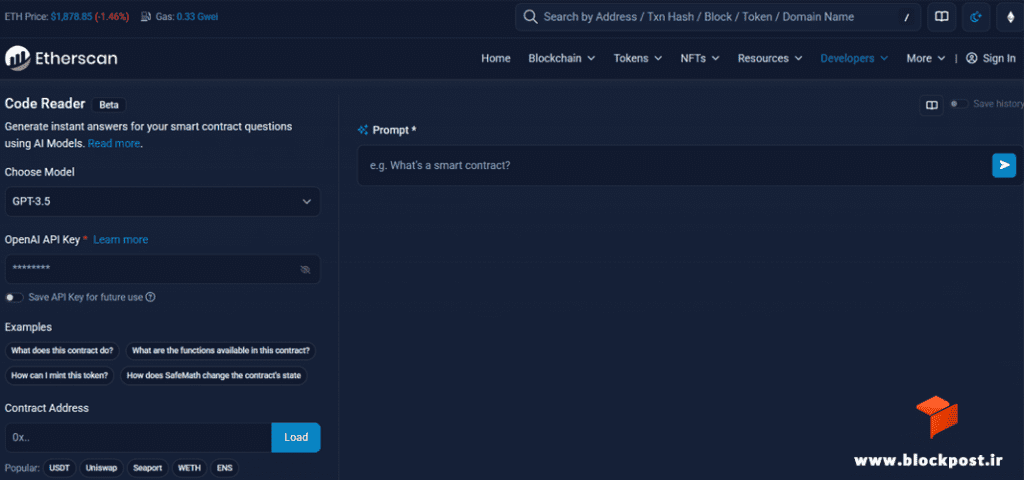1024x480 pixels.
Task: Click the help icon beside Save API Key
Action: coord(150,297)
